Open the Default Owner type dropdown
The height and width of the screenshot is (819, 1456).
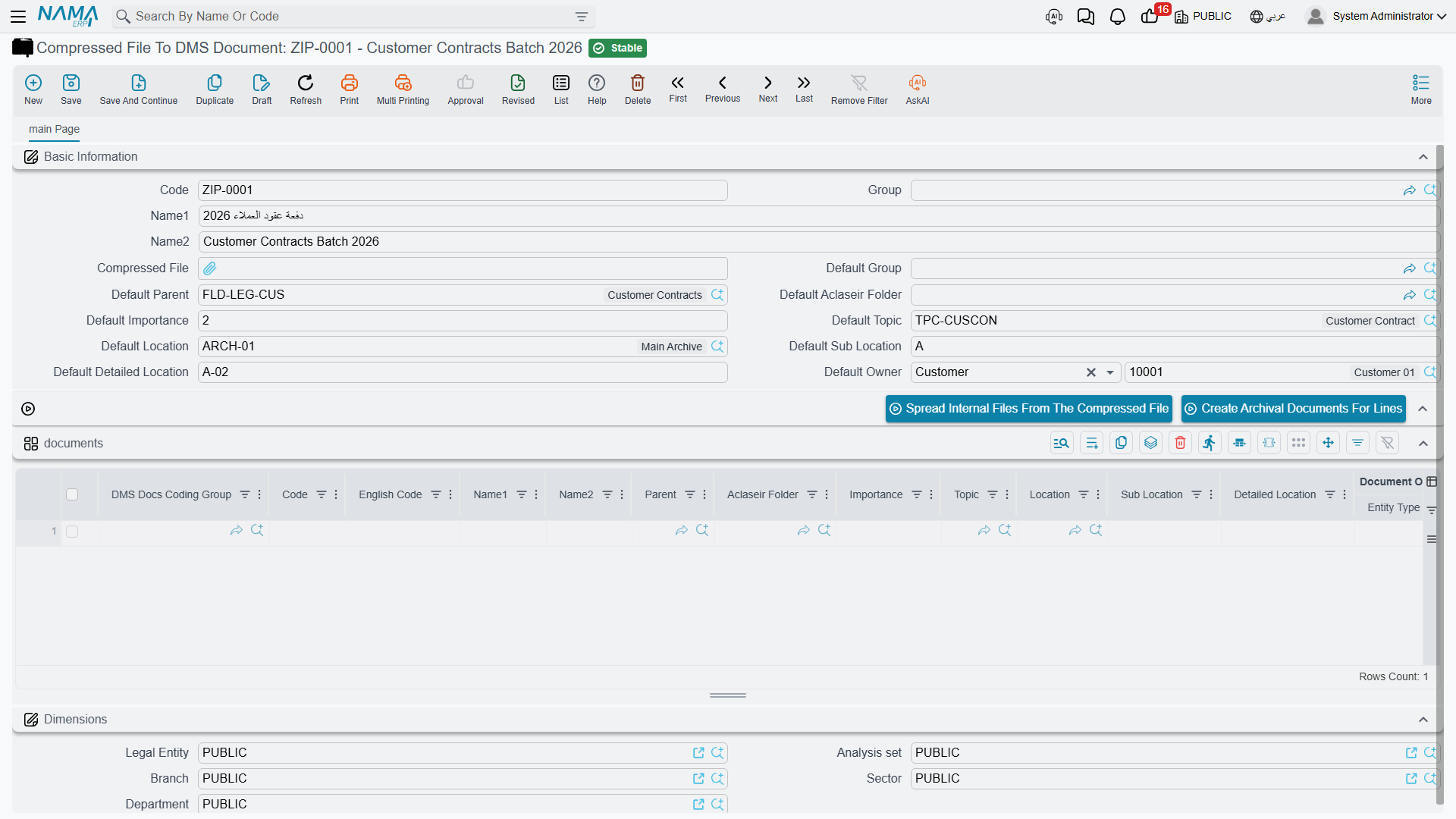click(x=1110, y=372)
